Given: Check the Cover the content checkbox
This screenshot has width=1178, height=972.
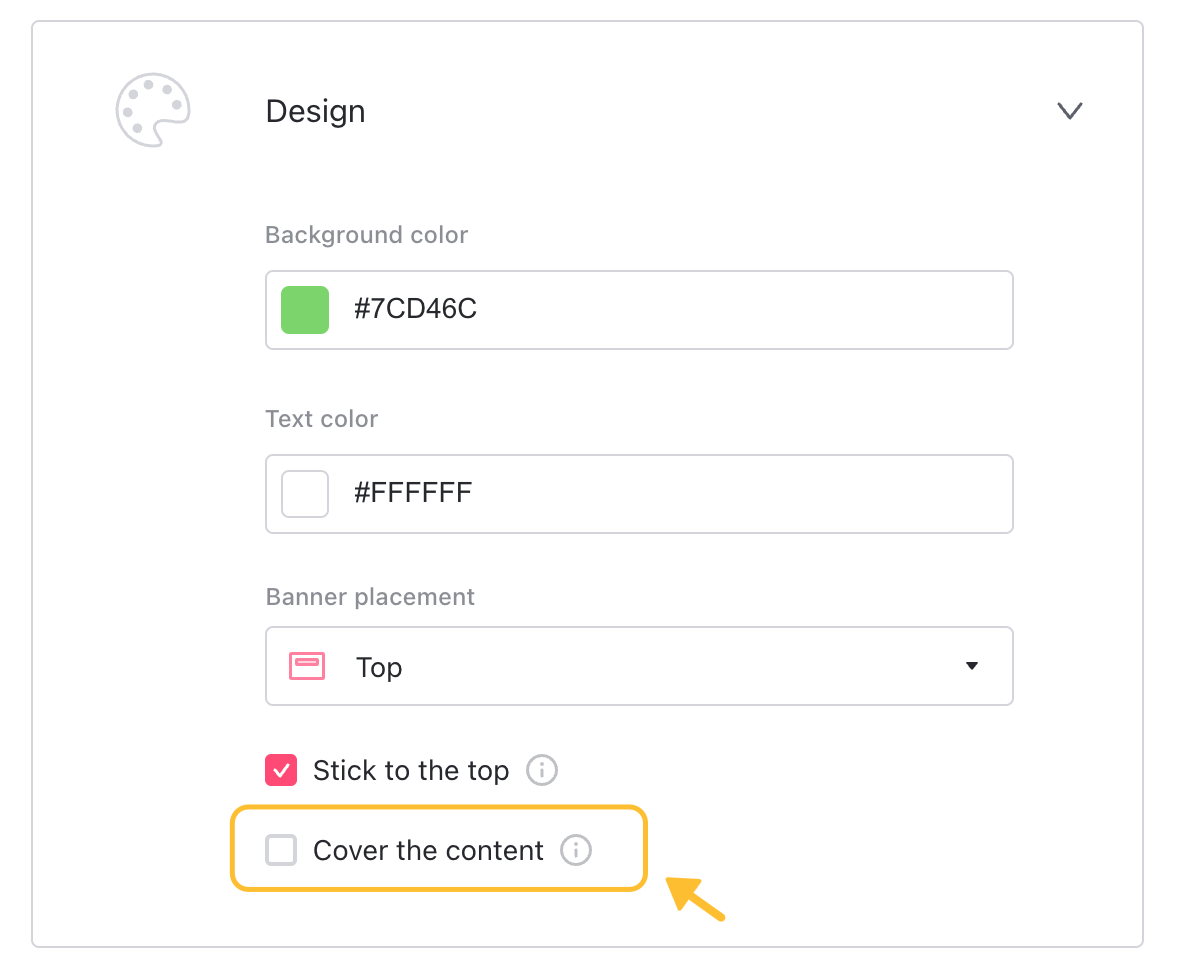Looking at the screenshot, I should (281, 850).
